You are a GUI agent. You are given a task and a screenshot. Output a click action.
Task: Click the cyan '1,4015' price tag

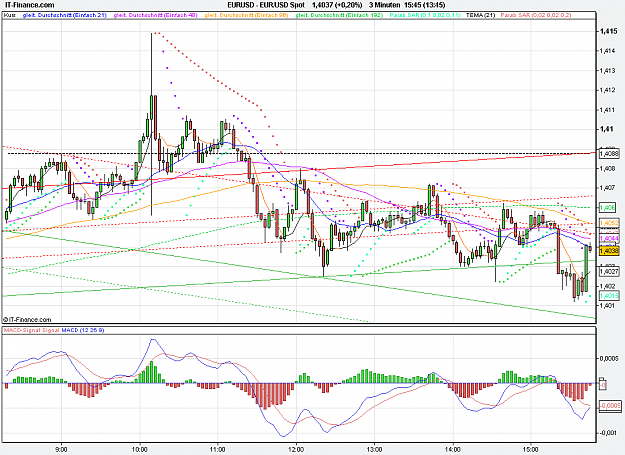609,296
